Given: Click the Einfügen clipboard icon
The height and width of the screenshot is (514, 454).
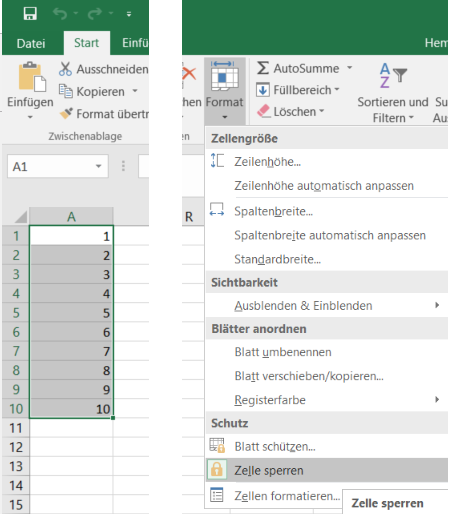Looking at the screenshot, I should 32,76.
